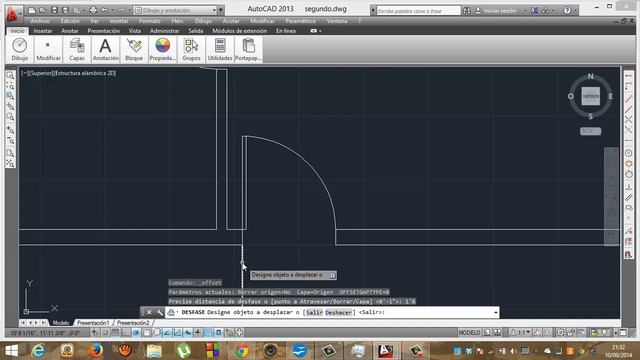Click the Plot printer icon in quick access toolbar
Viewport: 640px width, 360px height.
click(93, 10)
